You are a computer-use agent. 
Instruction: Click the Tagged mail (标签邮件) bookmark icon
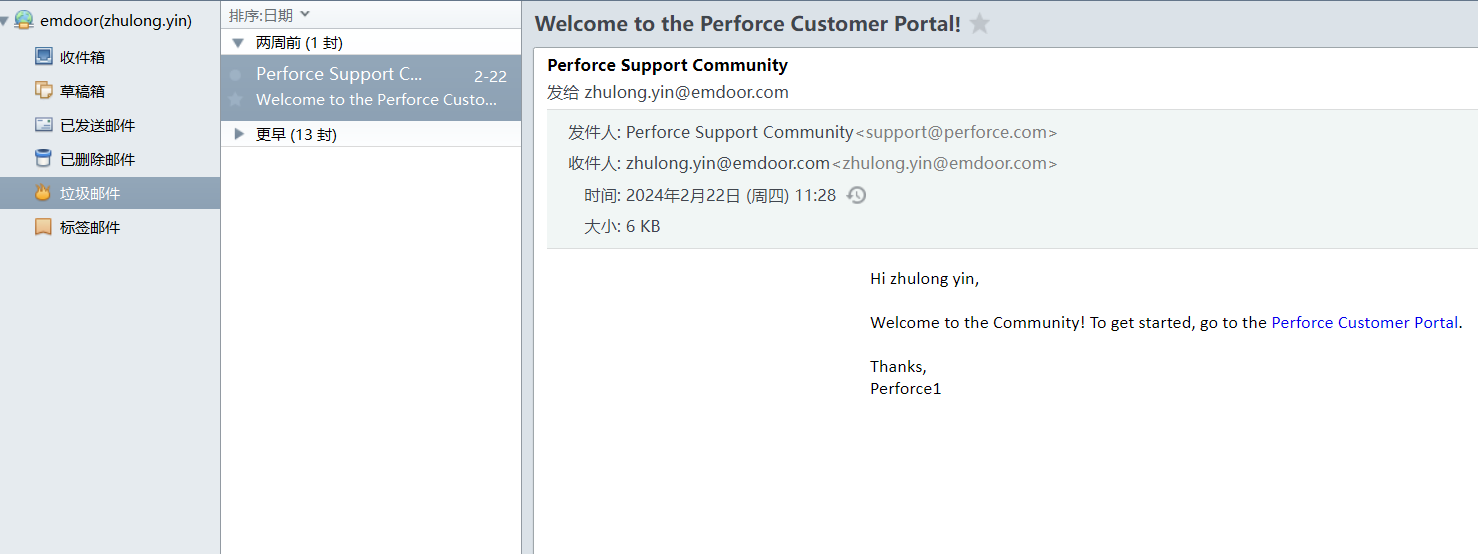click(x=43, y=227)
